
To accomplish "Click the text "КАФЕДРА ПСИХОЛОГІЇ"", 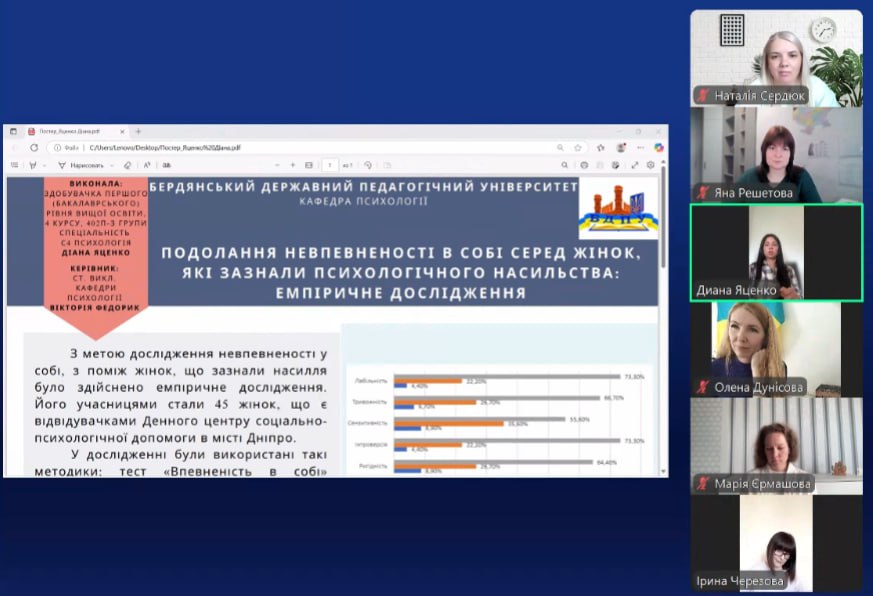I will 364,201.
